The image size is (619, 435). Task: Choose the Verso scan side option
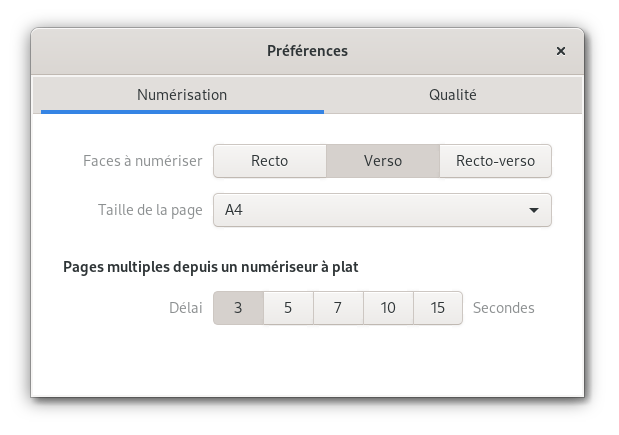(x=382, y=161)
